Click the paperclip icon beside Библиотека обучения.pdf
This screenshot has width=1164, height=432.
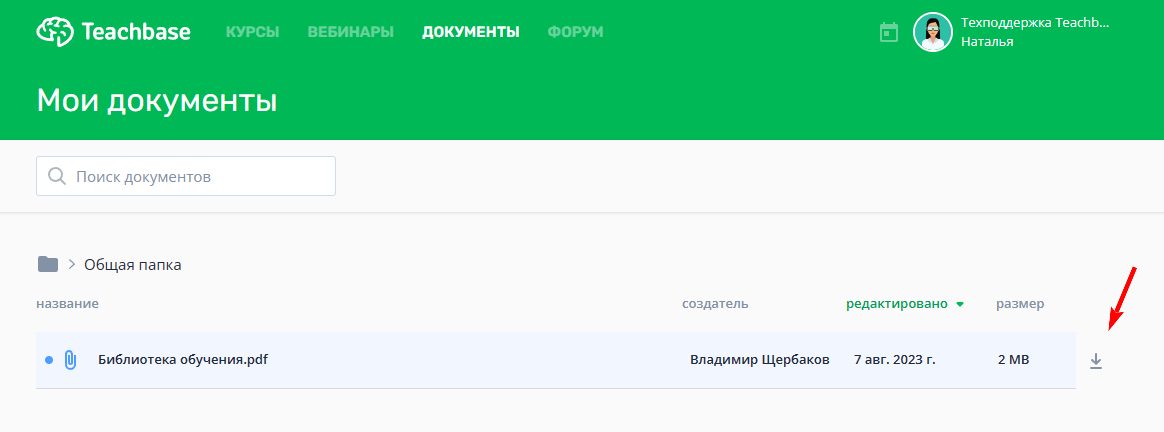coord(71,360)
